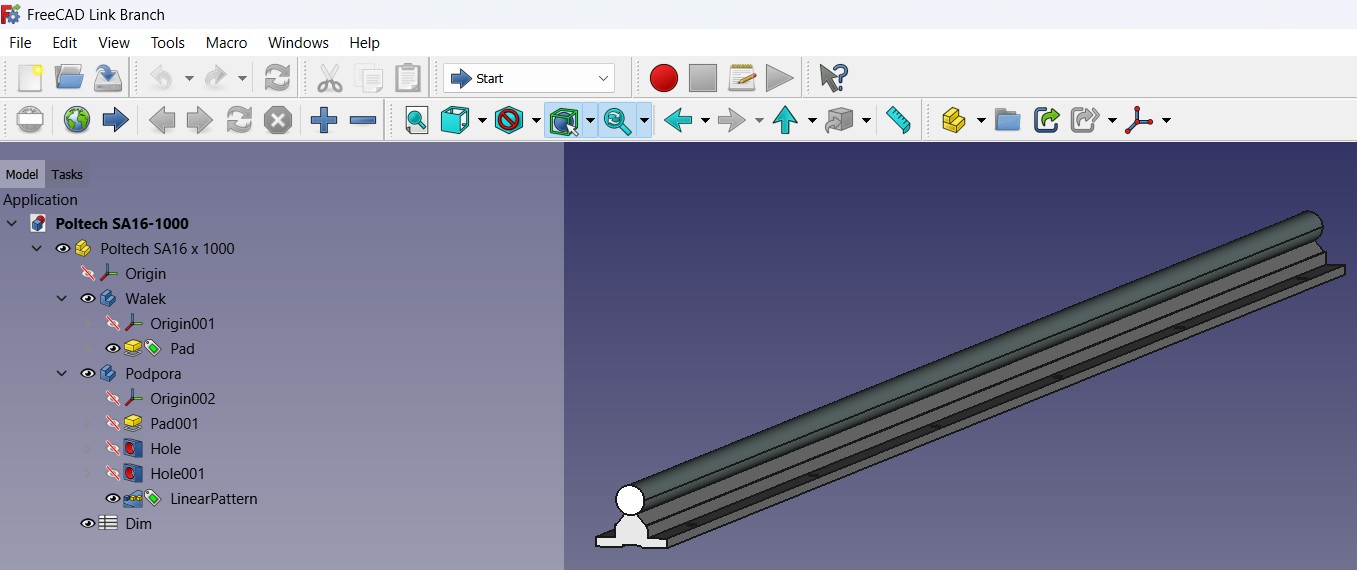Viewport: 1357px width, 570px height.
Task: Open the undo history dropdown arrow
Action: click(x=188, y=78)
